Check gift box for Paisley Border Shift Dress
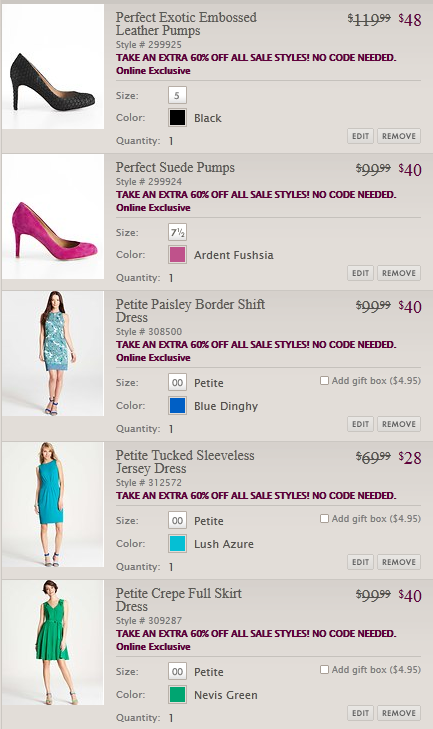The height and width of the screenshot is (729, 433). click(324, 381)
